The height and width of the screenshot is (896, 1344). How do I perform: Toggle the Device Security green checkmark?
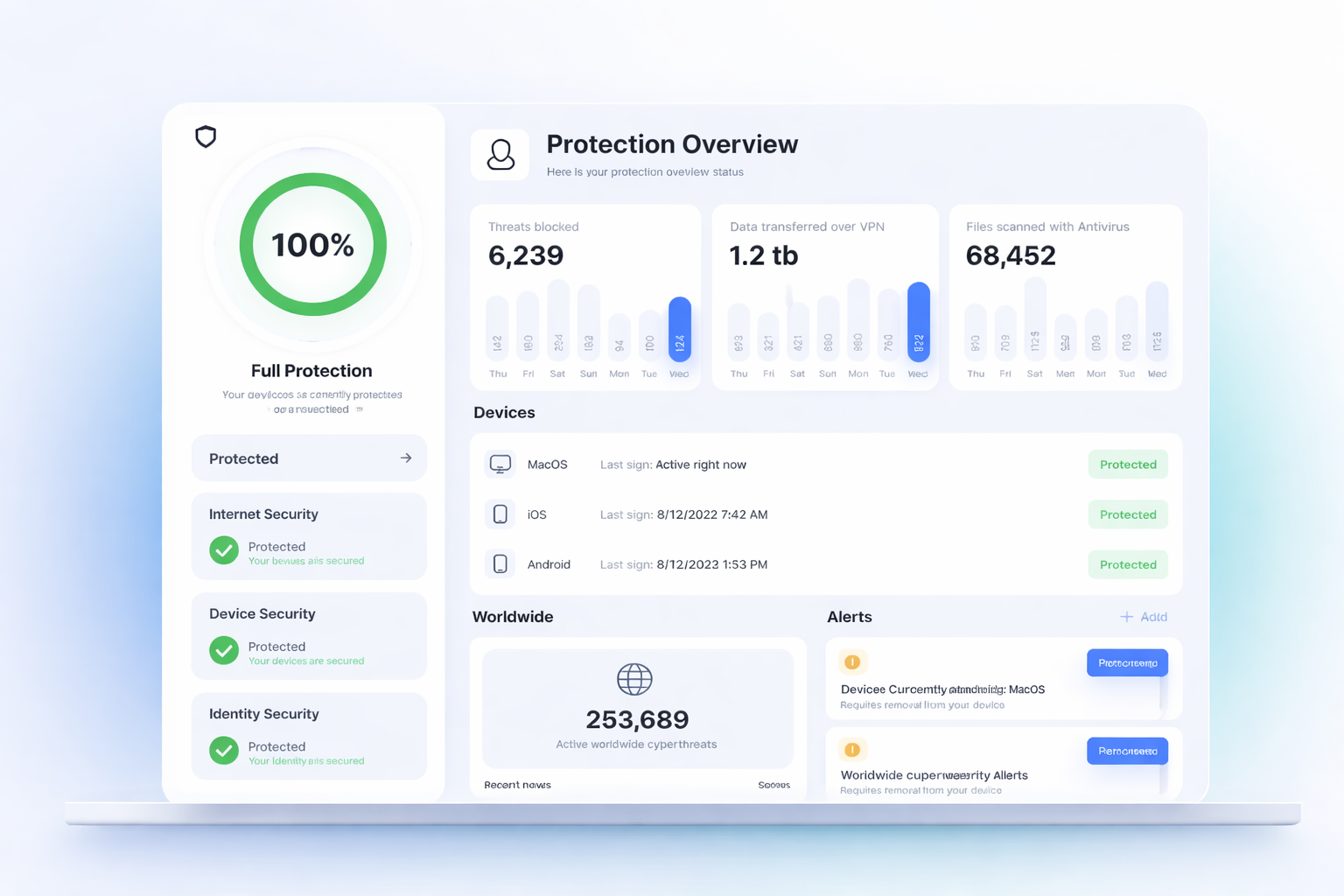point(224,650)
